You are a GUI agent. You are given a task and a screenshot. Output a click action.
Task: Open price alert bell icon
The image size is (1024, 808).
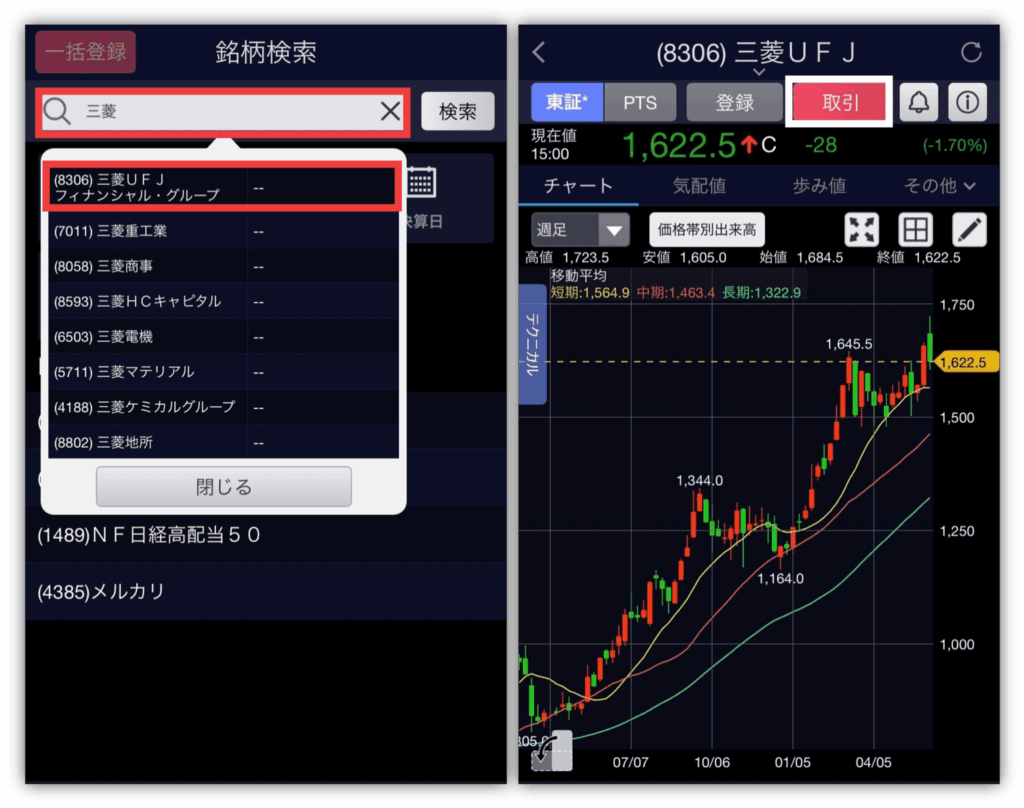coord(919,102)
